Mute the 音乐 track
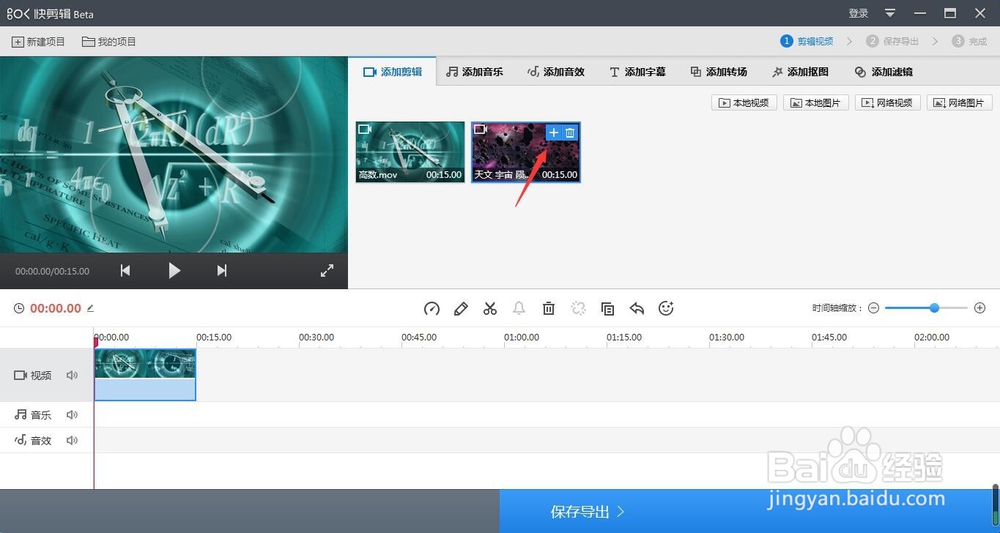 pyautogui.click(x=72, y=415)
